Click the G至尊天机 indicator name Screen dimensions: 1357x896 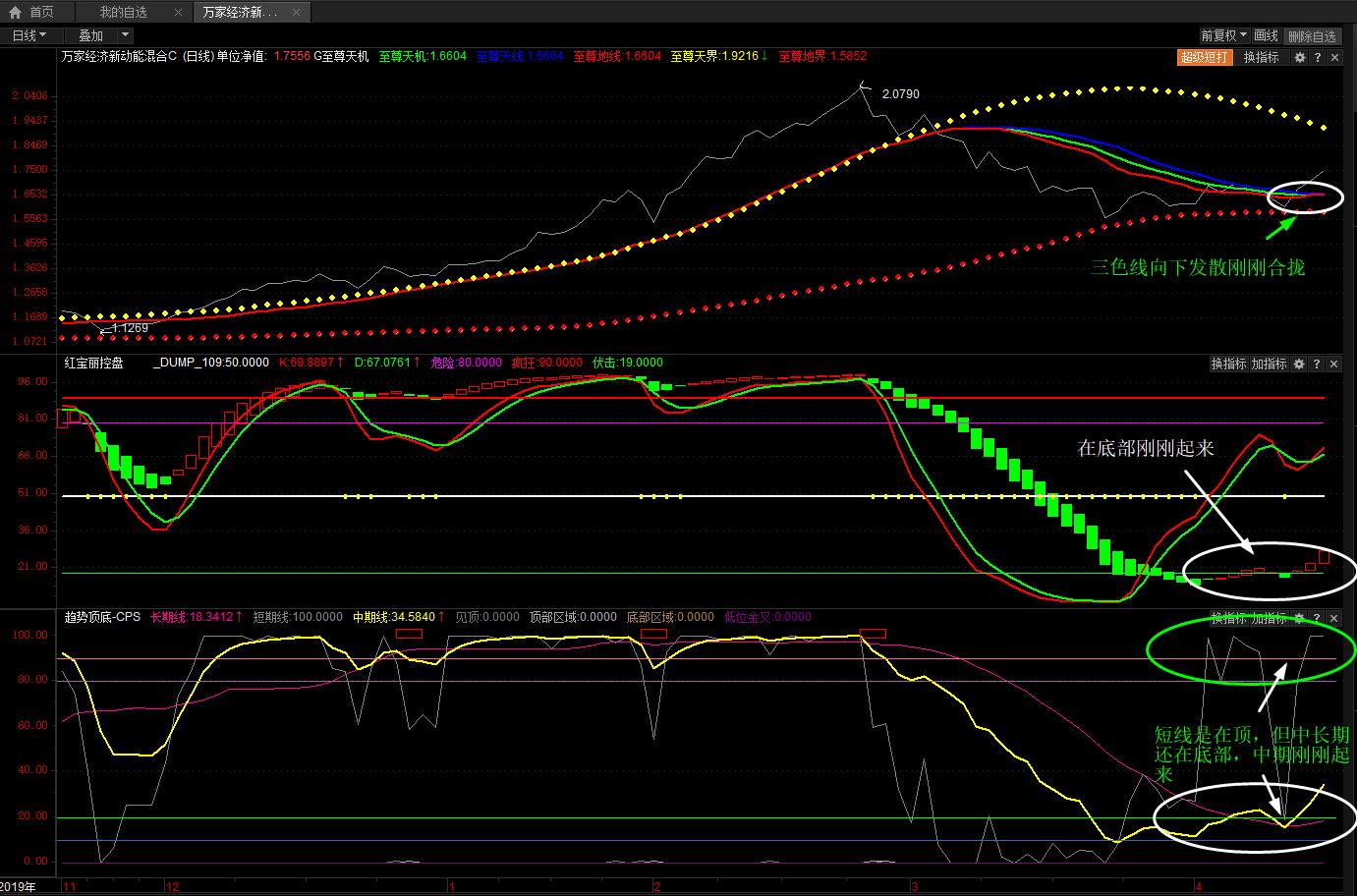point(341,57)
